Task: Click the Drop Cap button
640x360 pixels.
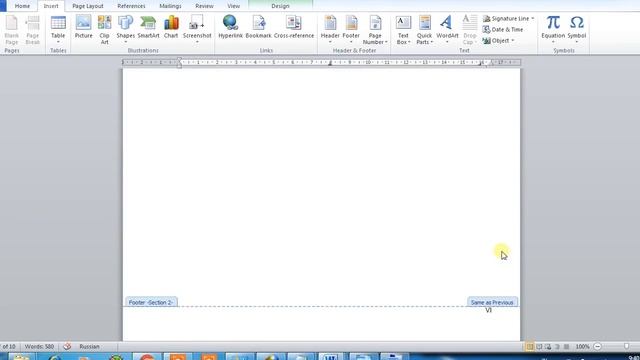Action: pyautogui.click(x=469, y=30)
